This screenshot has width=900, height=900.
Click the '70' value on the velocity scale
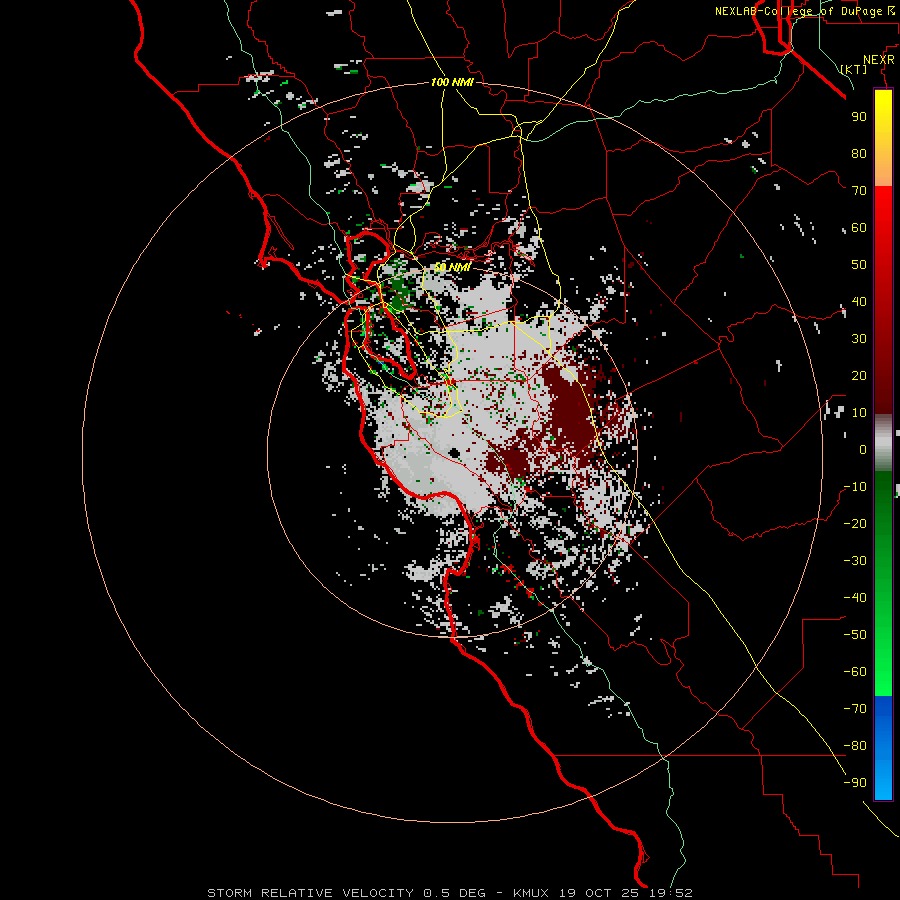859,191
